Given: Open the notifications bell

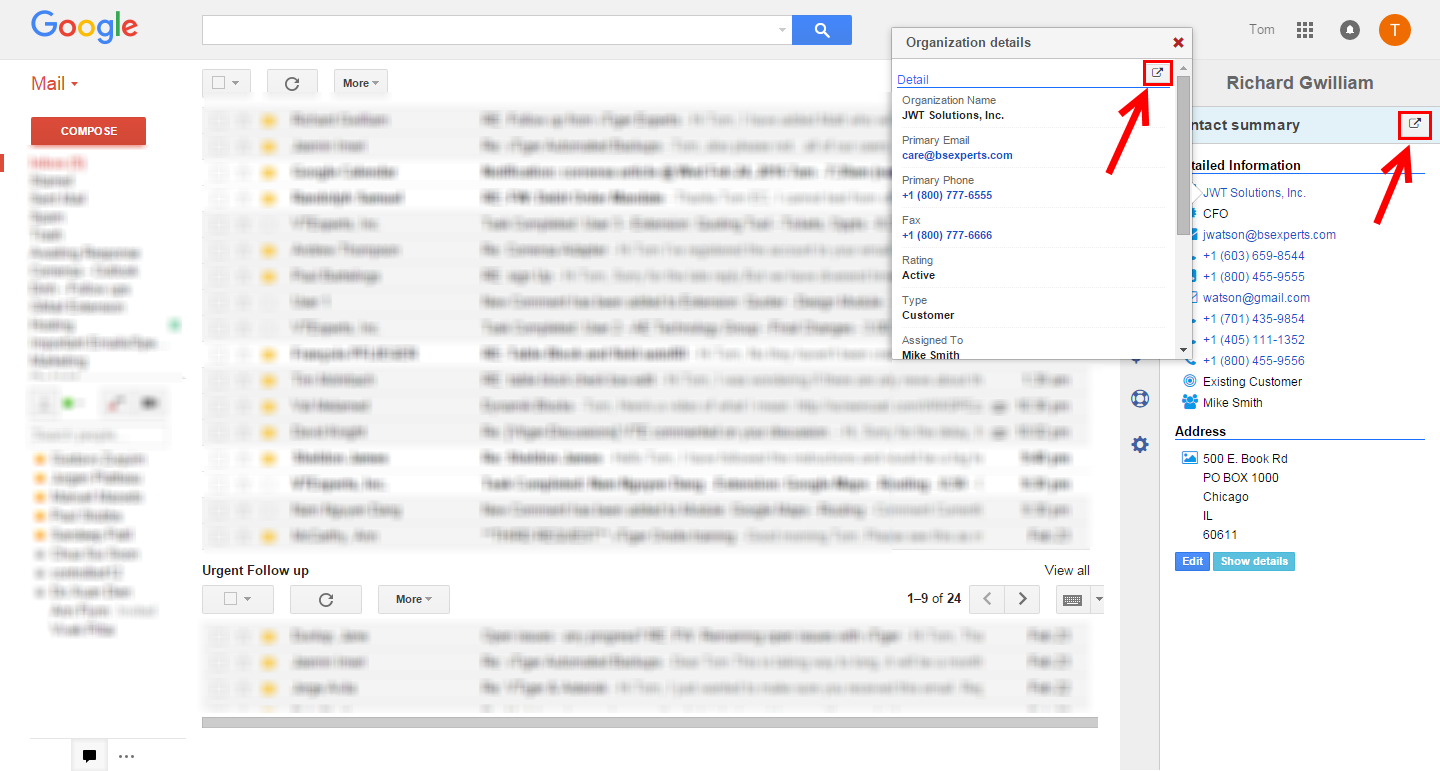Looking at the screenshot, I should point(1350,30).
